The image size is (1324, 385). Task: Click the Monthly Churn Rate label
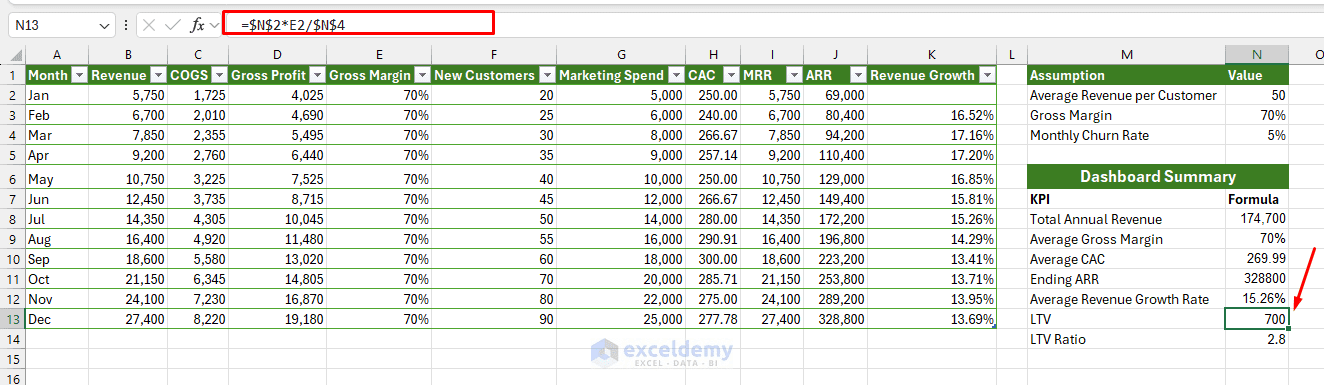1089,135
